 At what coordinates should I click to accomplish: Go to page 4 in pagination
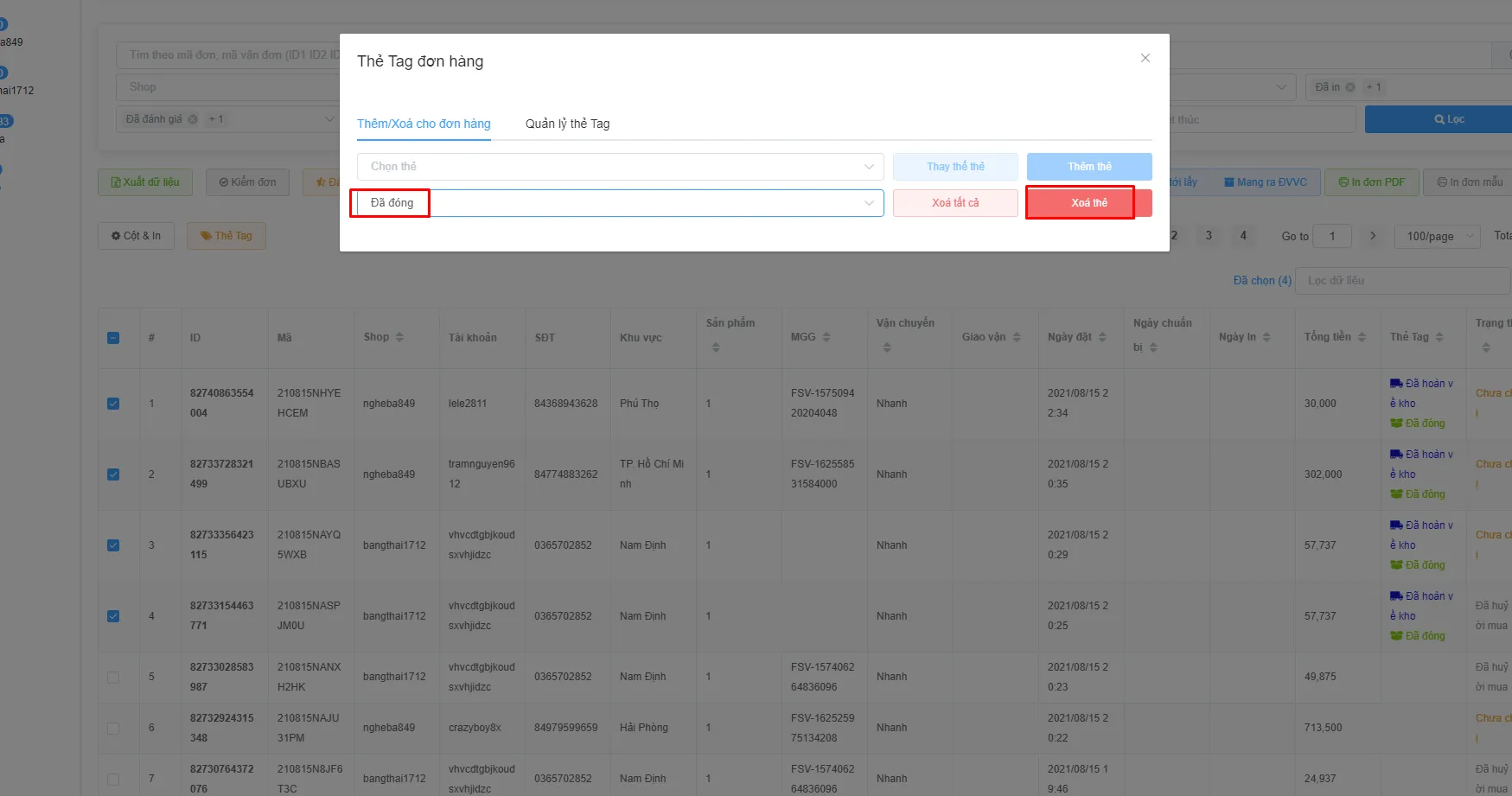1243,235
